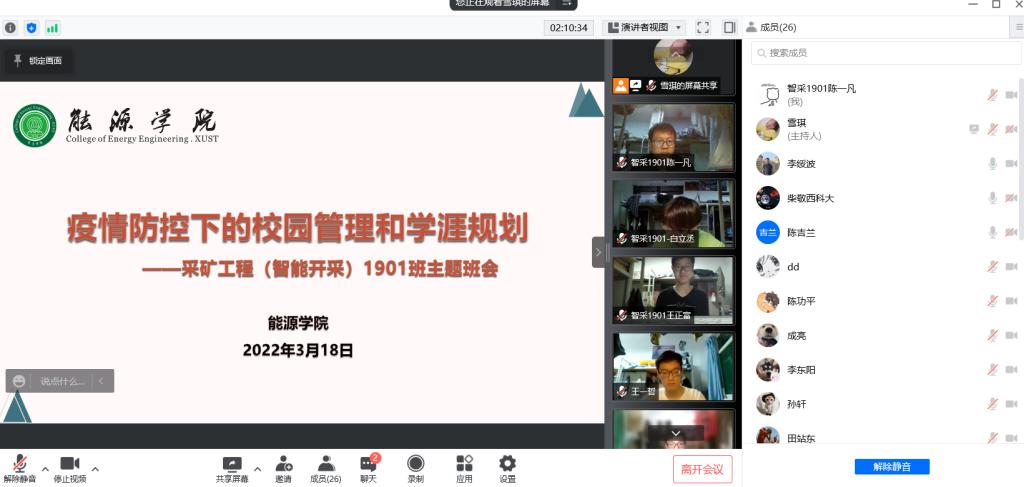Viewport: 1024px width, 487px height.
Task: Open 成员(26) members list in toolbar
Action: (326, 464)
